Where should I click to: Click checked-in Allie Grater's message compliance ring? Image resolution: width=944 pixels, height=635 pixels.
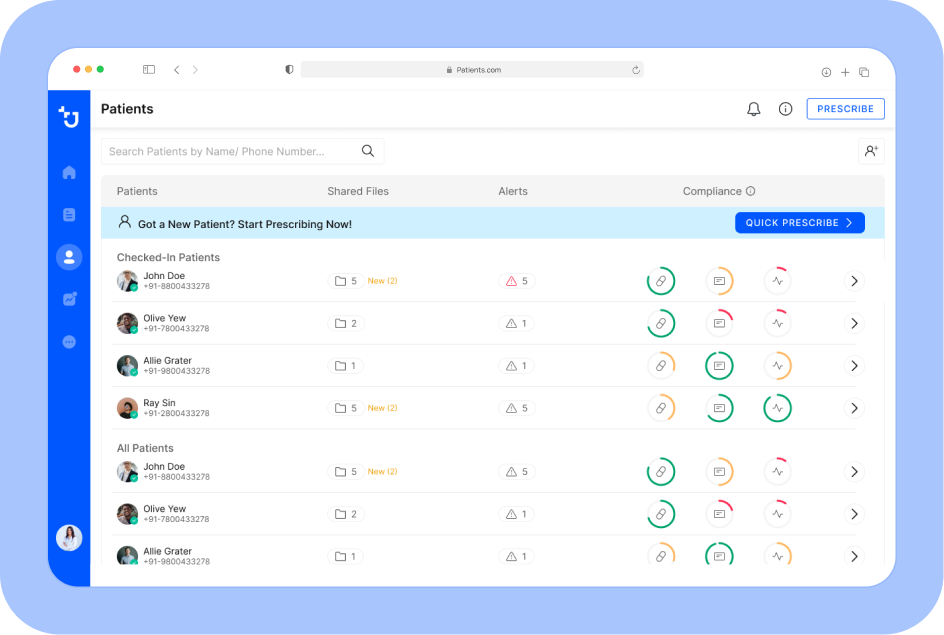[x=719, y=365]
